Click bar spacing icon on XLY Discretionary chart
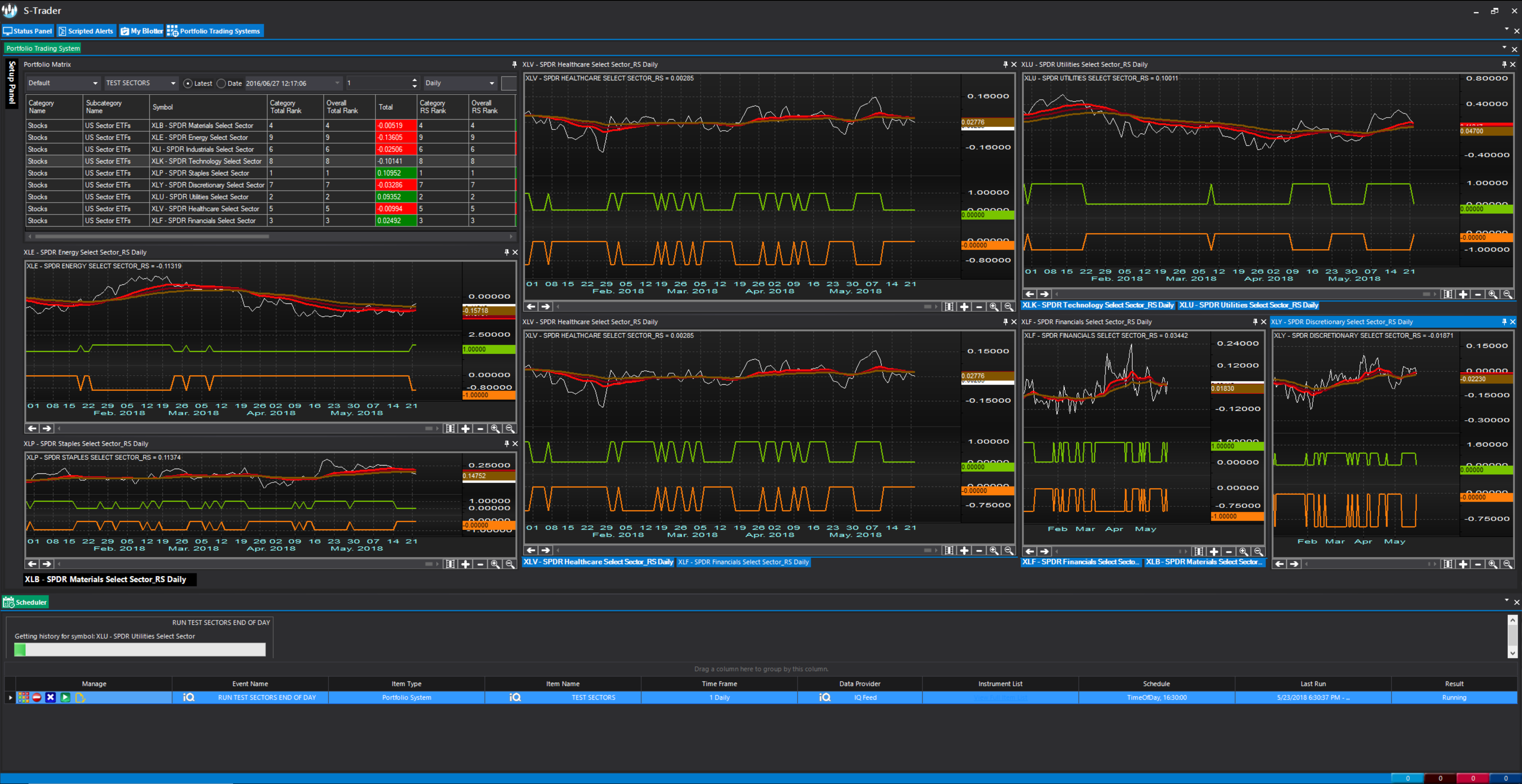 pyautogui.click(x=1447, y=565)
